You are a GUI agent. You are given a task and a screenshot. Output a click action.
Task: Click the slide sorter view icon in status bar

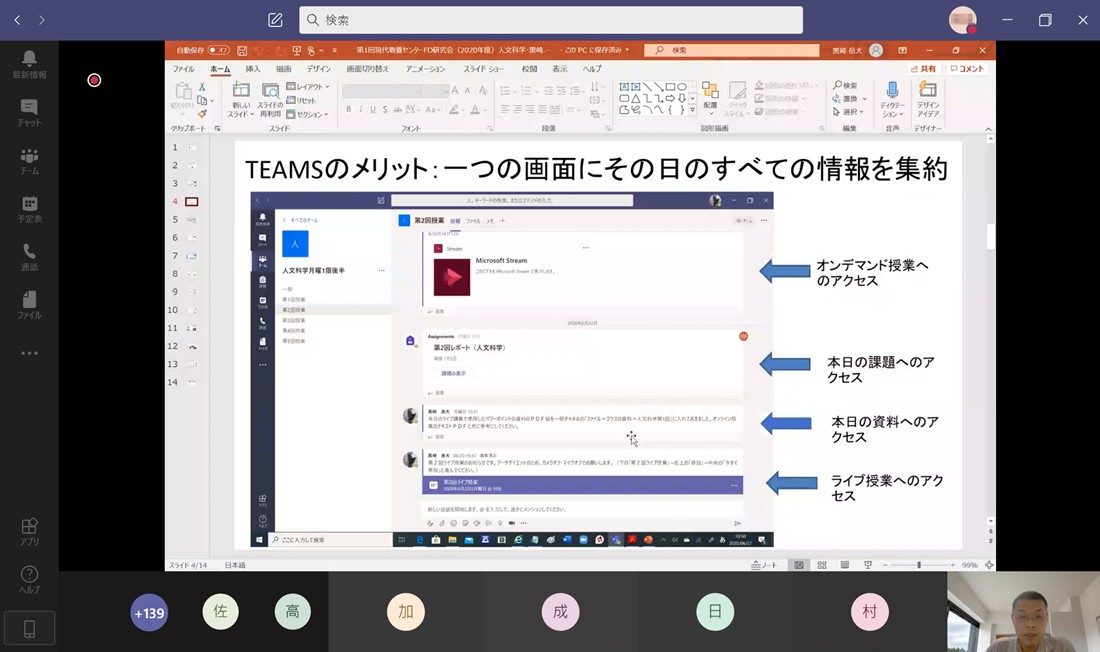(822, 565)
